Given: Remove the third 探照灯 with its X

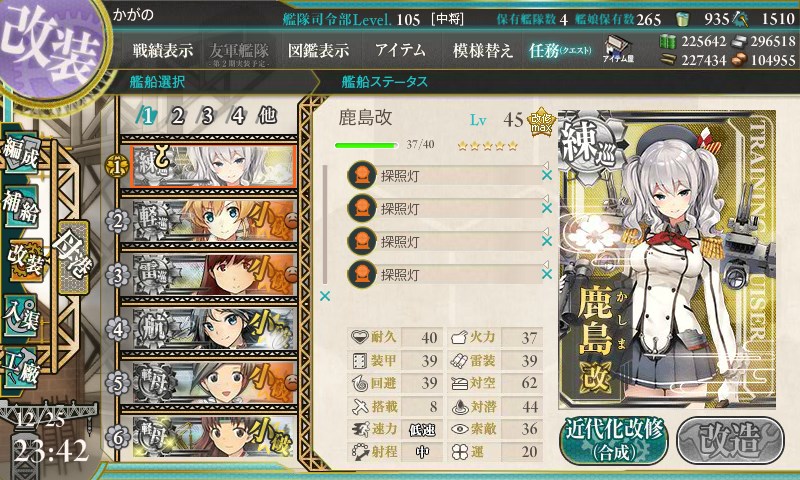Looking at the screenshot, I should (546, 241).
